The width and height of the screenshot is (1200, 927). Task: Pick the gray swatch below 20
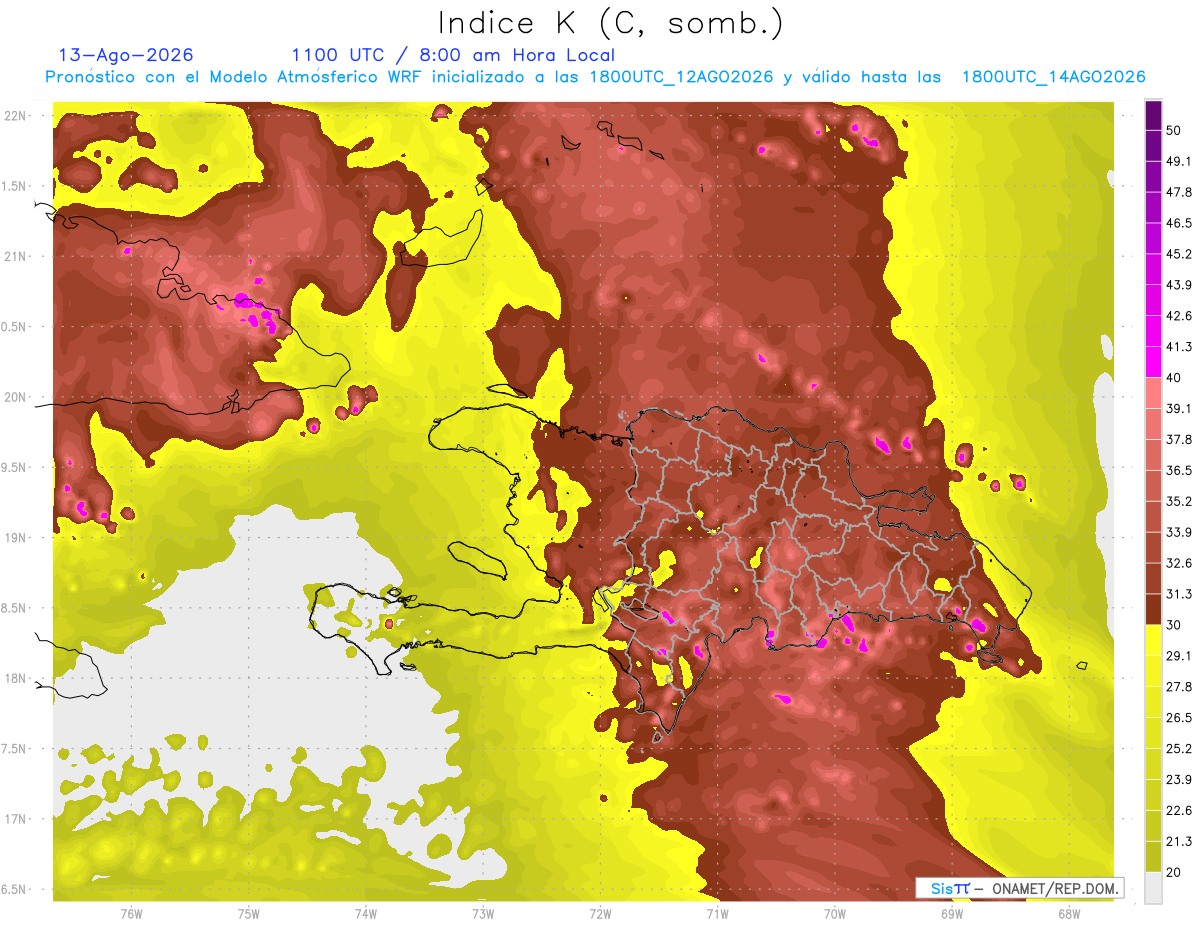pyautogui.click(x=1153, y=887)
